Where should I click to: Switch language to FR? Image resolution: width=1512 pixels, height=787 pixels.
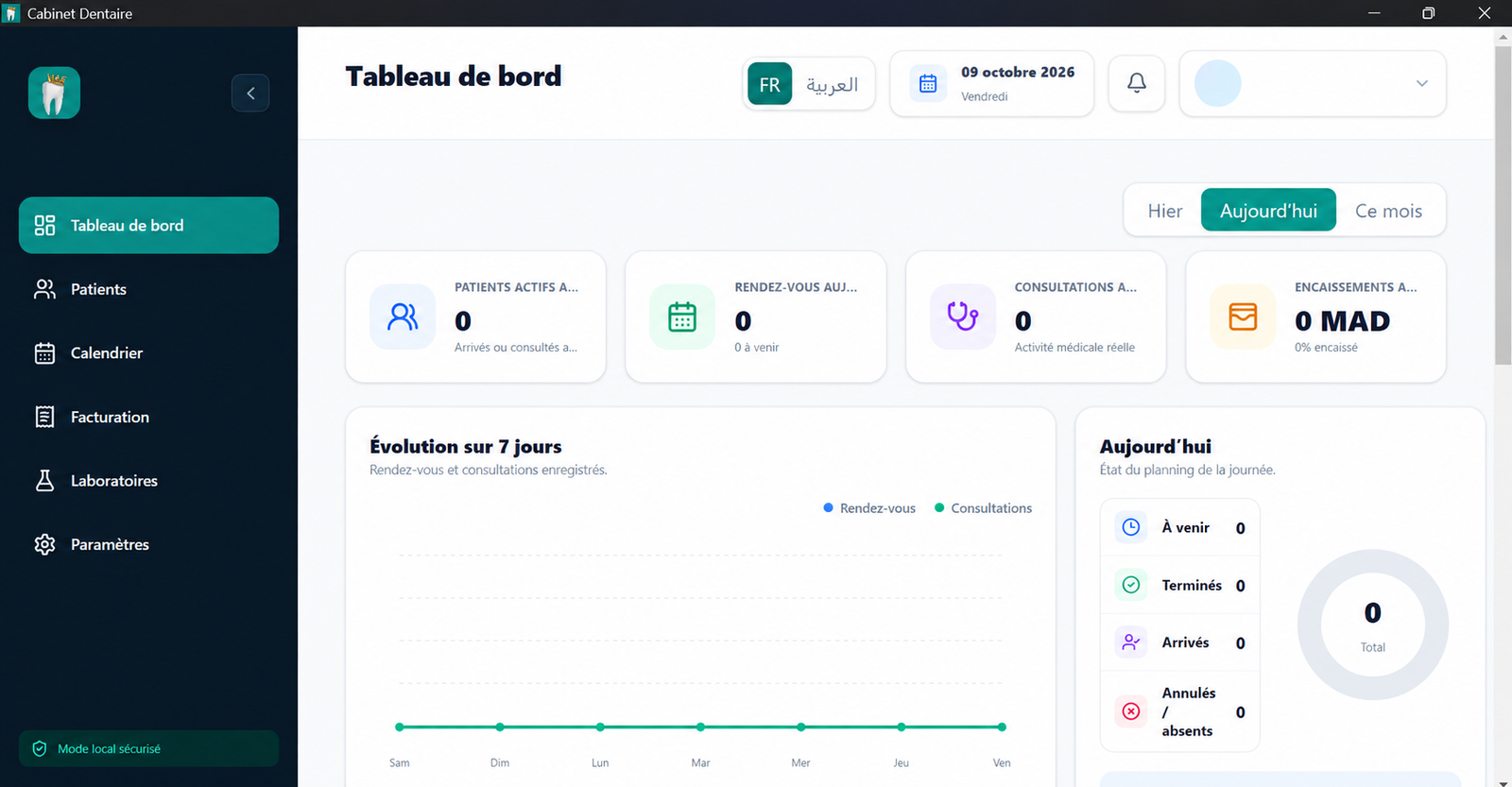point(769,84)
